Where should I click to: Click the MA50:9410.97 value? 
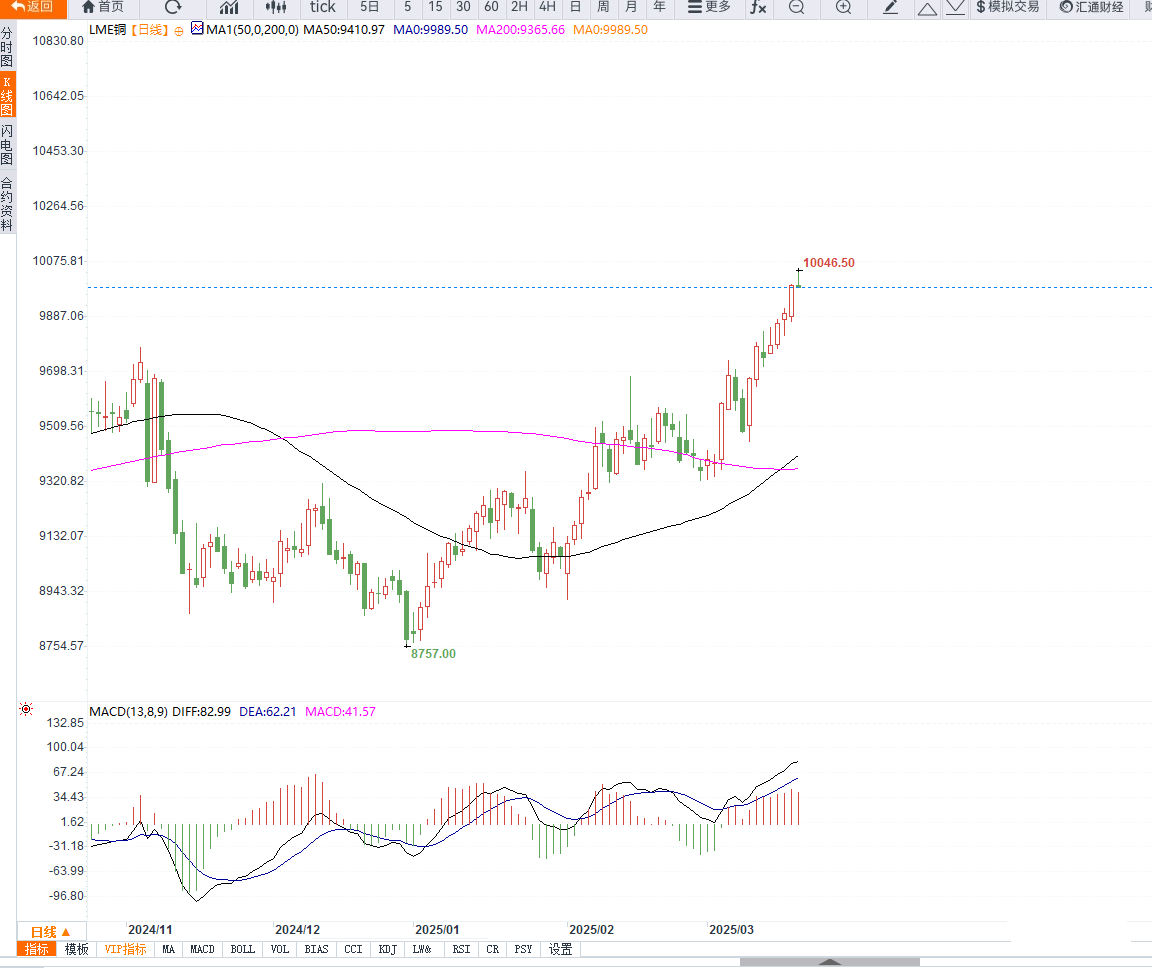pos(344,30)
